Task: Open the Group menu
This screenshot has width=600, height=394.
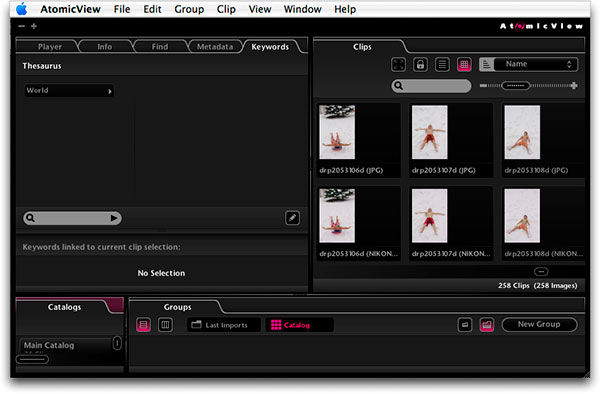Action: click(x=189, y=9)
